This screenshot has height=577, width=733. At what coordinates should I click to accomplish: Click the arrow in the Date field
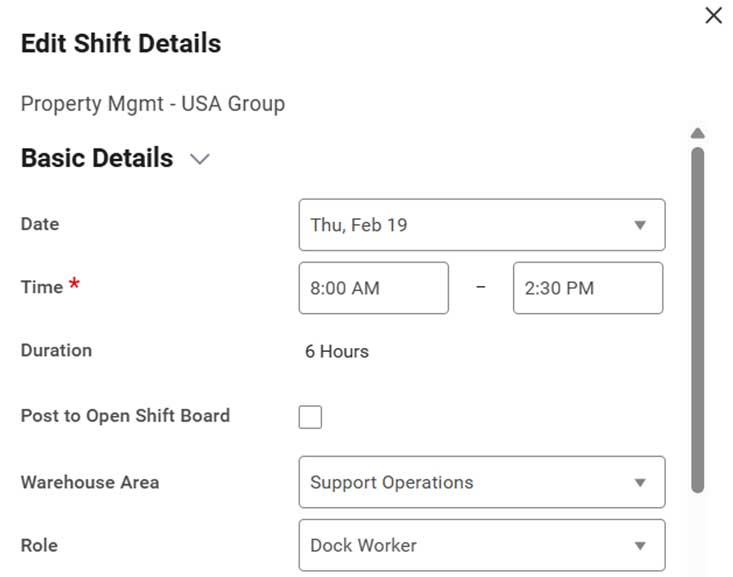coord(640,225)
